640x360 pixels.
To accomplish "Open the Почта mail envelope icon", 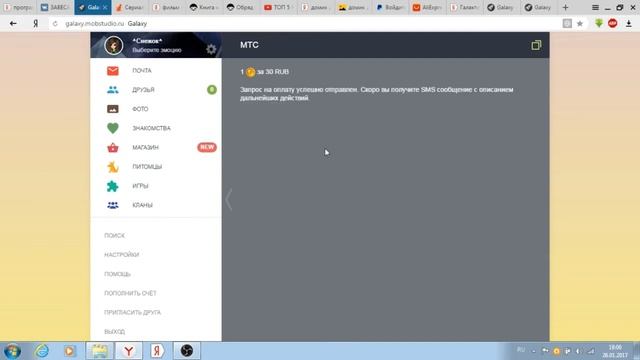I will [x=113, y=71].
